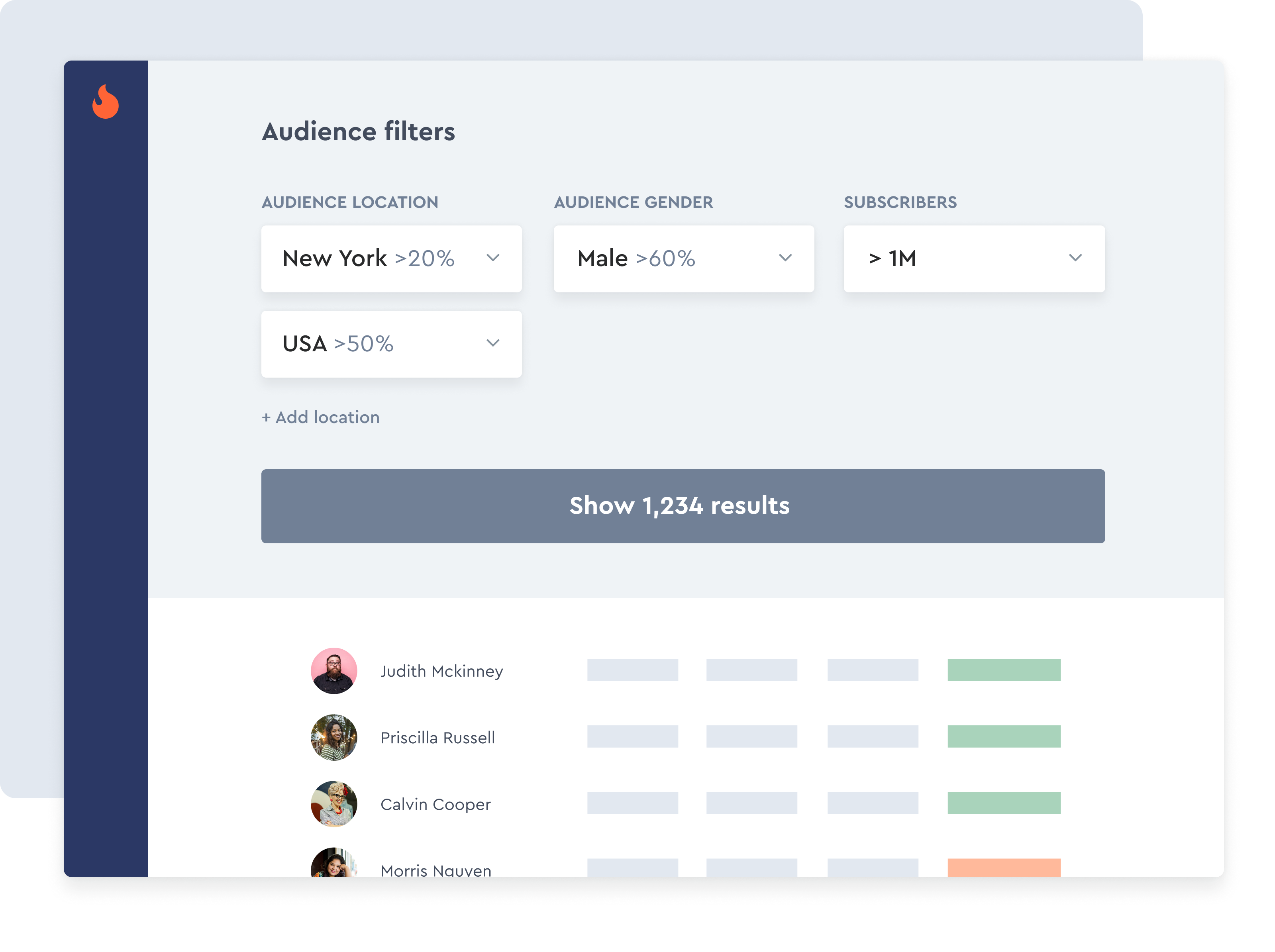Image resolution: width=1275 pixels, height=952 pixels.
Task: Open the Male >60% gender dropdown
Action: point(683,259)
